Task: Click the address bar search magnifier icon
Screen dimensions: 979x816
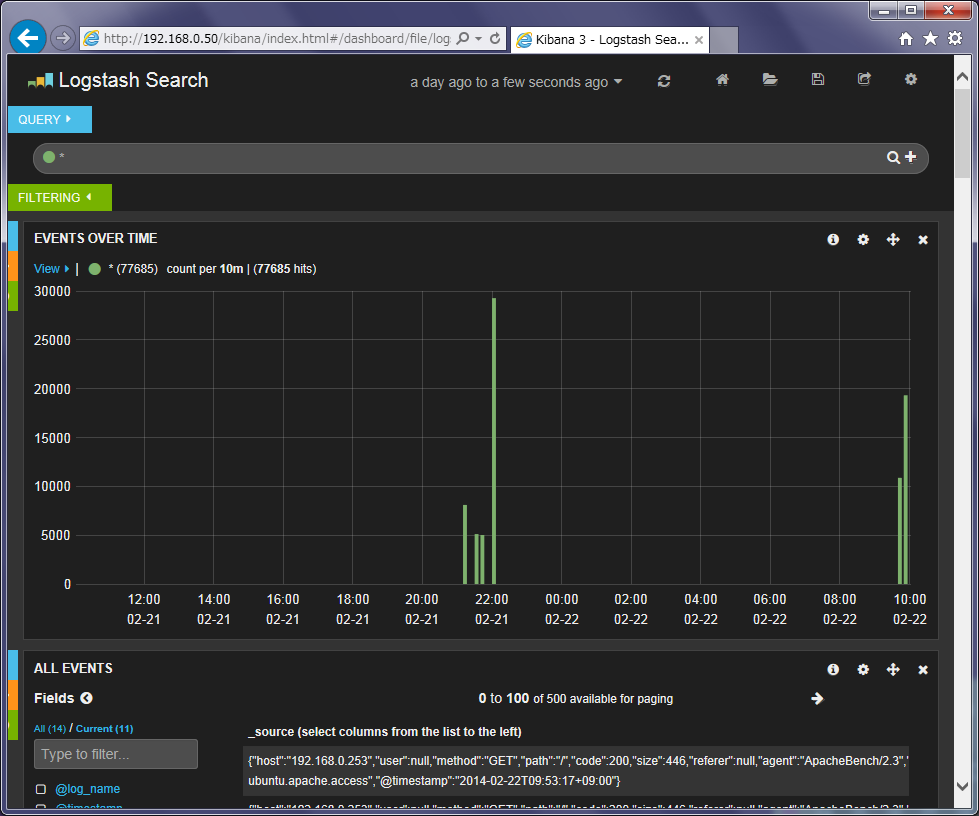Action: pyautogui.click(x=463, y=39)
